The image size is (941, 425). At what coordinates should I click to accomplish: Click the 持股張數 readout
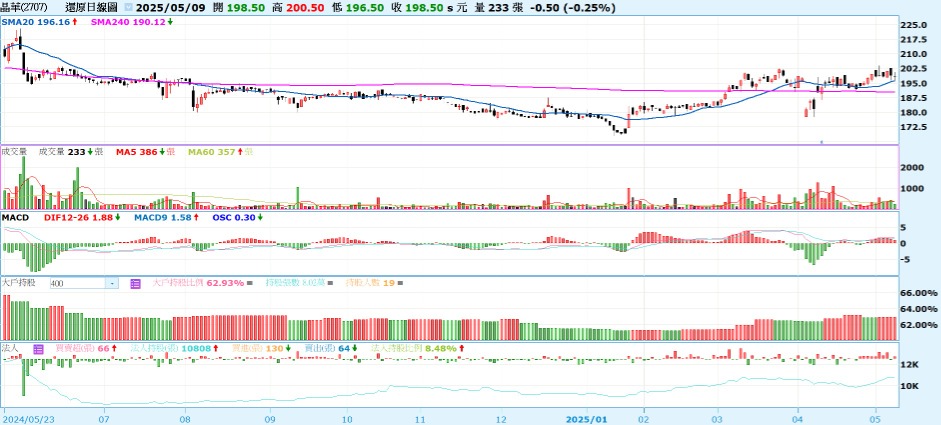click(297, 283)
